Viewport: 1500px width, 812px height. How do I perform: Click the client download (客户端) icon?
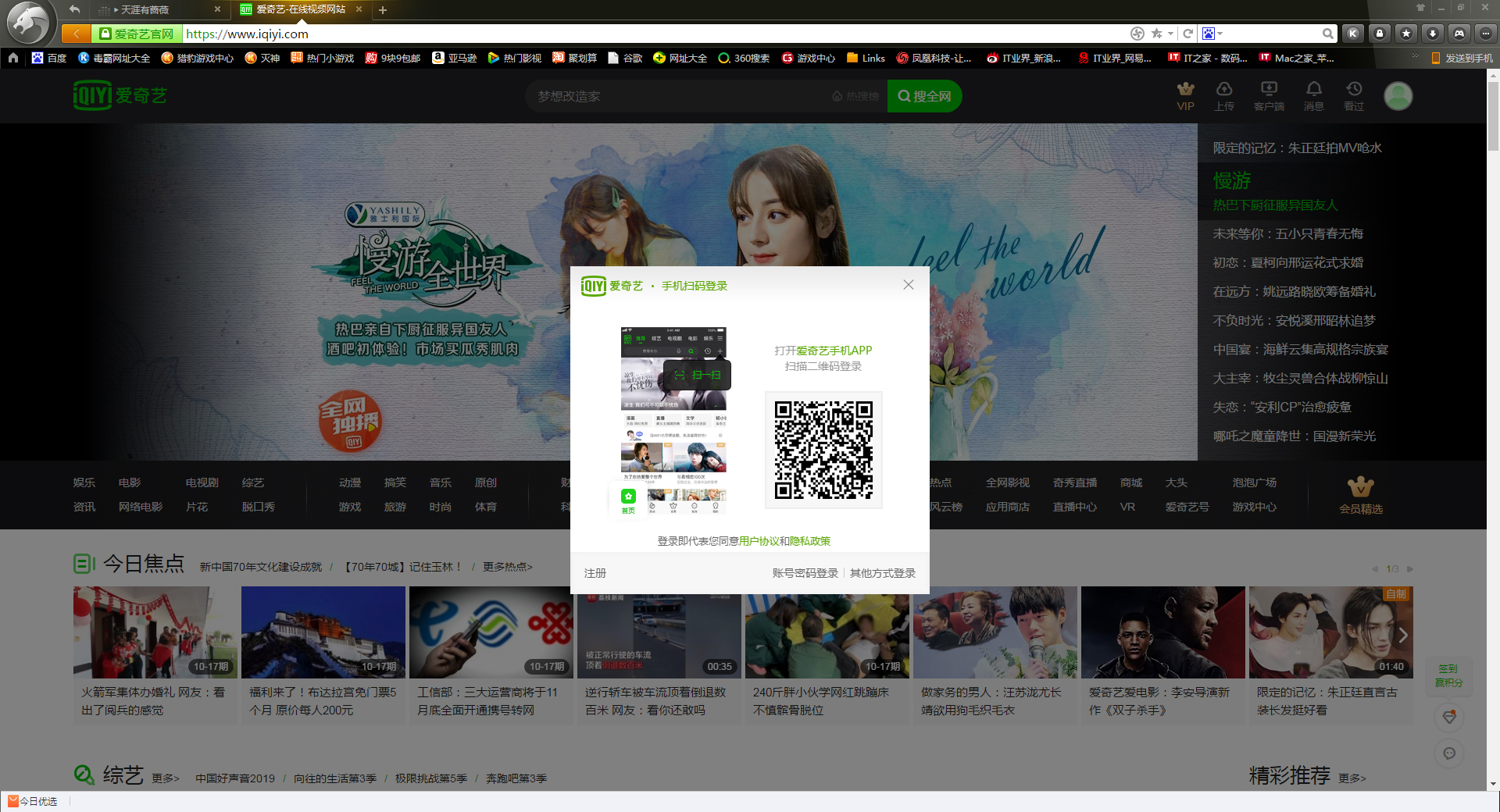click(x=1269, y=89)
